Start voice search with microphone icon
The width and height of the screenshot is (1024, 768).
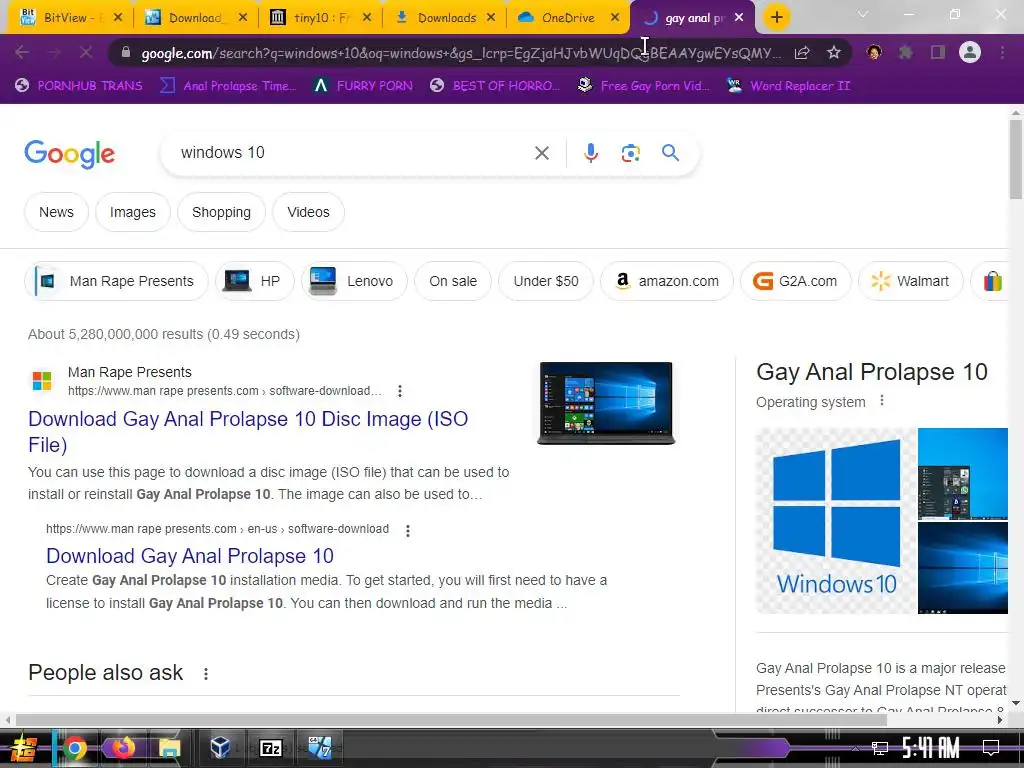tap(590, 153)
